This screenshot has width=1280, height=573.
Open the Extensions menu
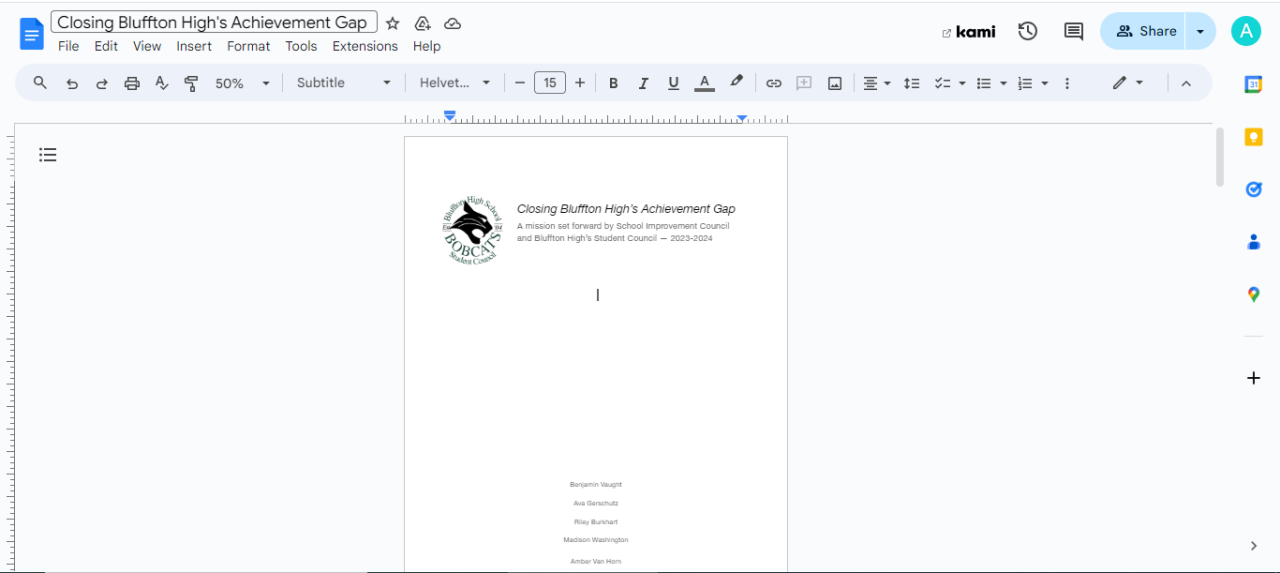click(365, 46)
